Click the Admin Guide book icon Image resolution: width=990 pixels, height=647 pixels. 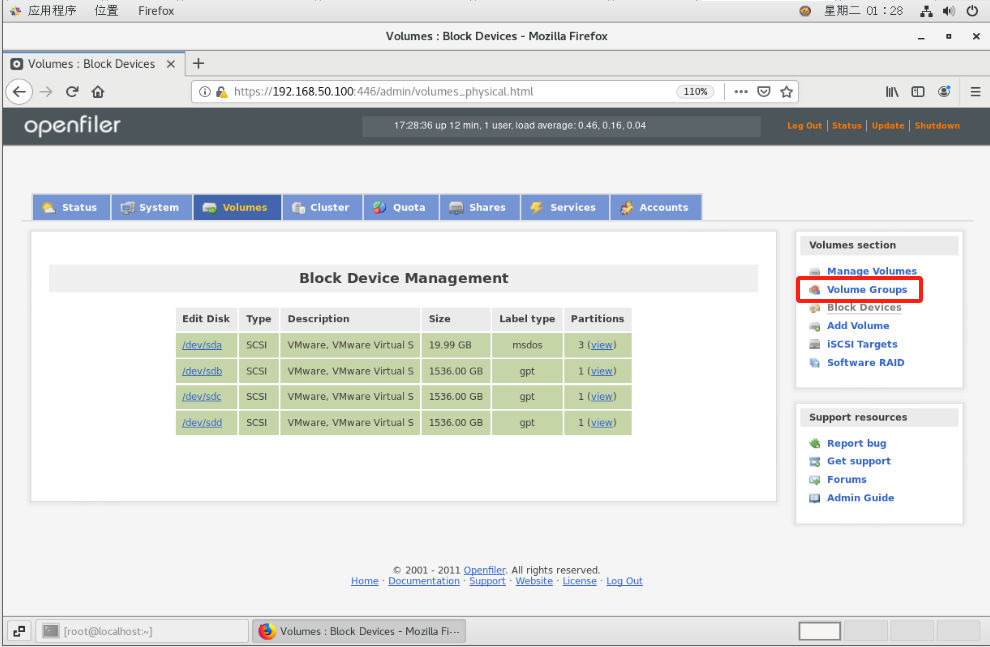(x=814, y=498)
